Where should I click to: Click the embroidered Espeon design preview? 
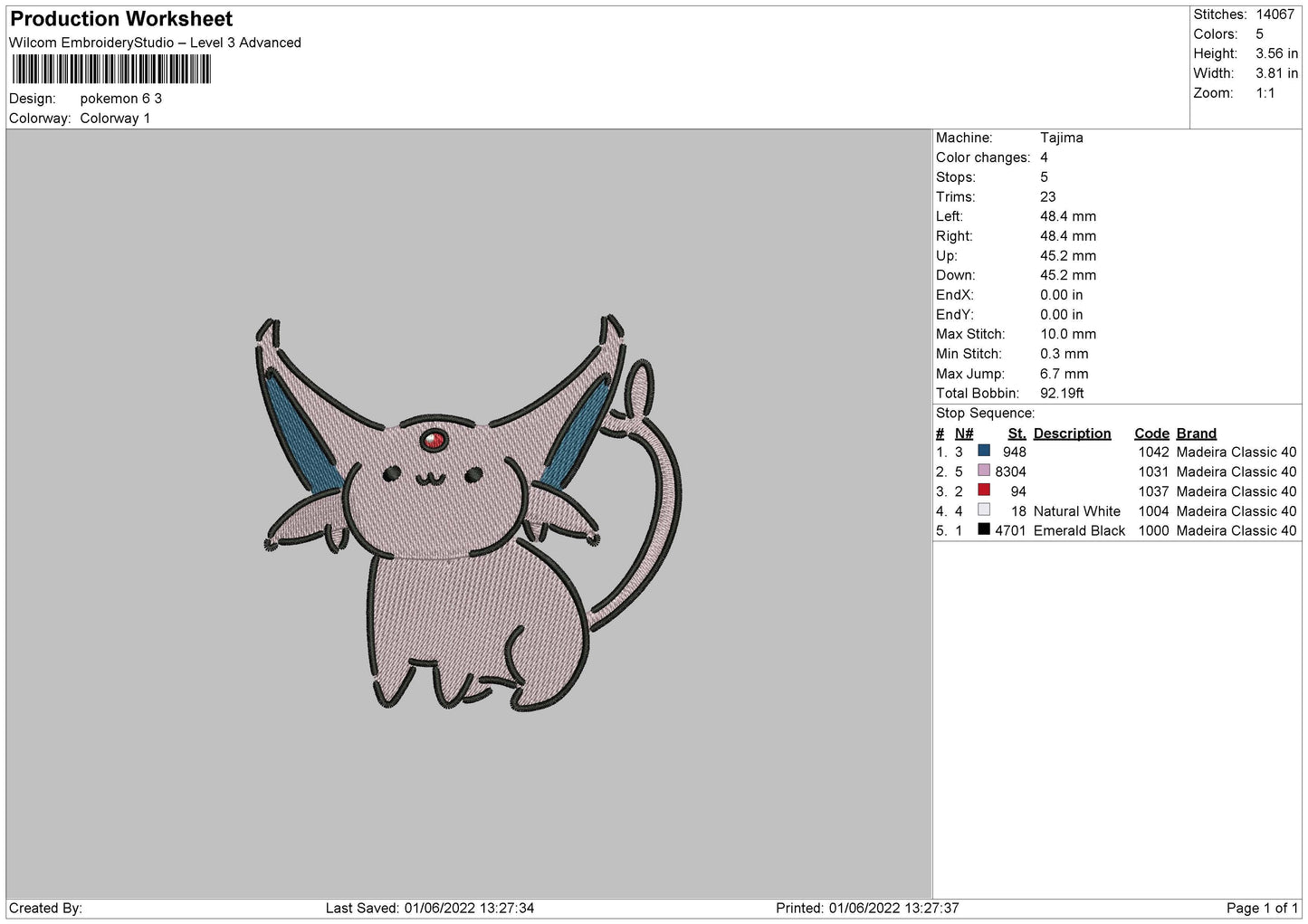pyautogui.click(x=469, y=513)
